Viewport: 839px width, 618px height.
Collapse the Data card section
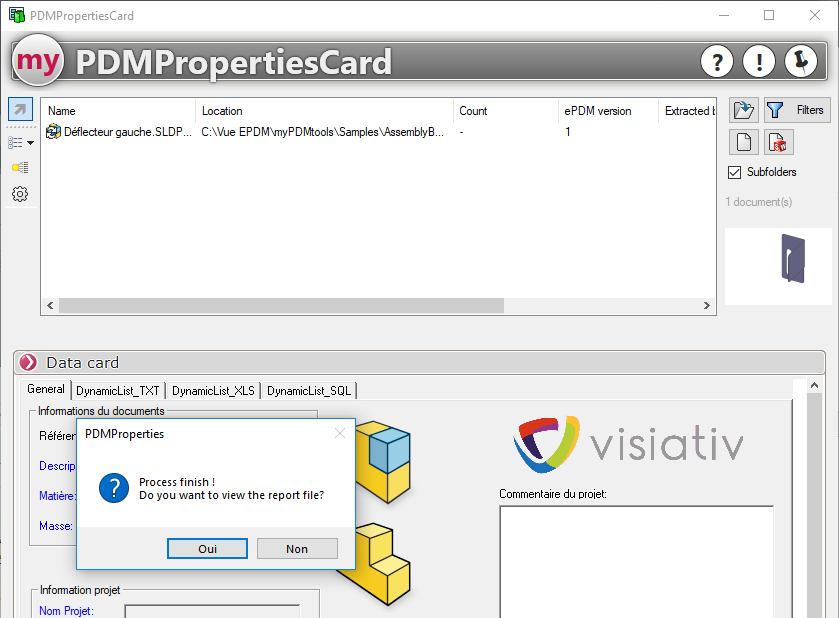28,363
